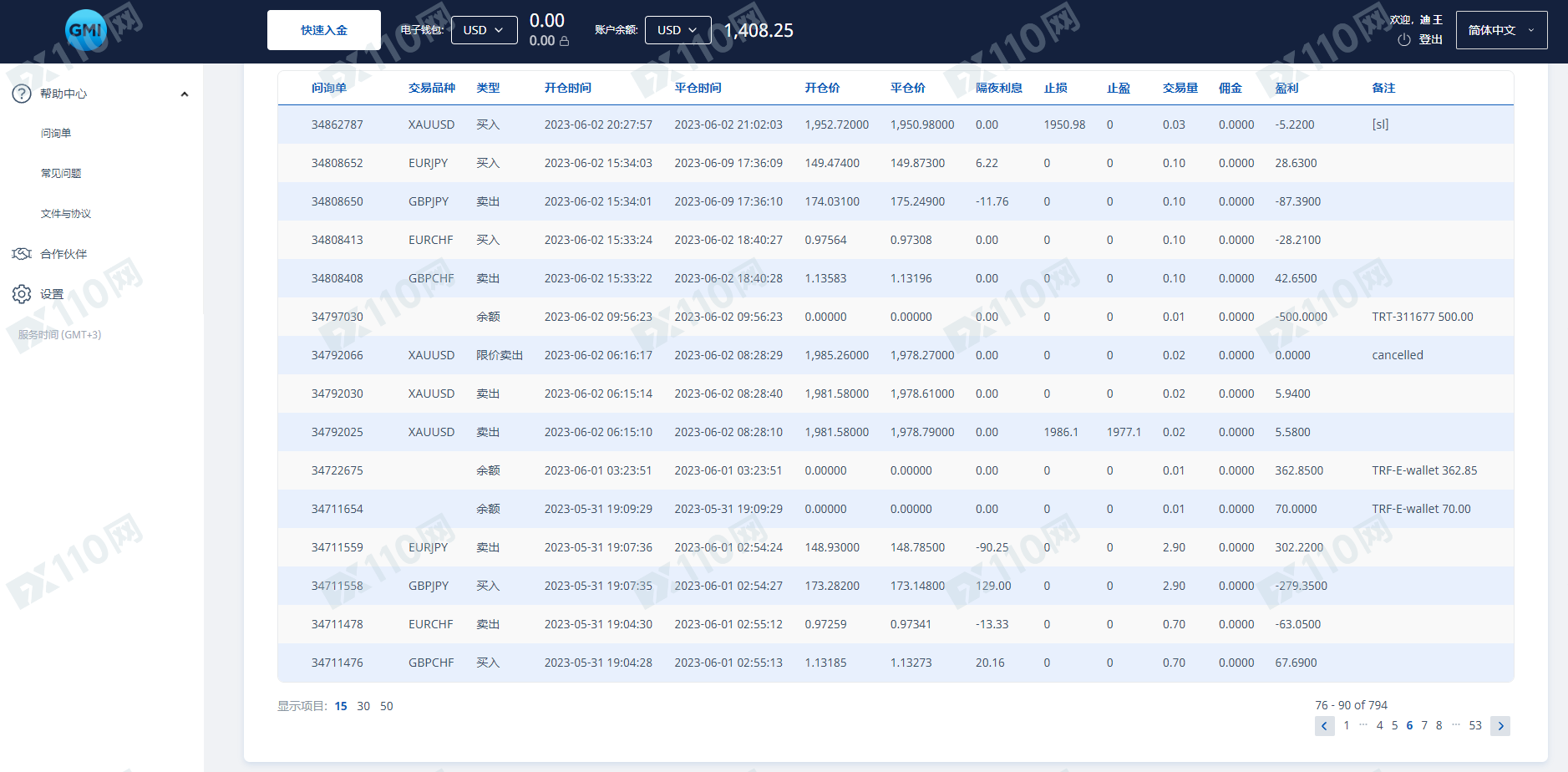This screenshot has width=1568, height=772.
Task: Sort by 盈利 column header
Action: [x=1286, y=88]
